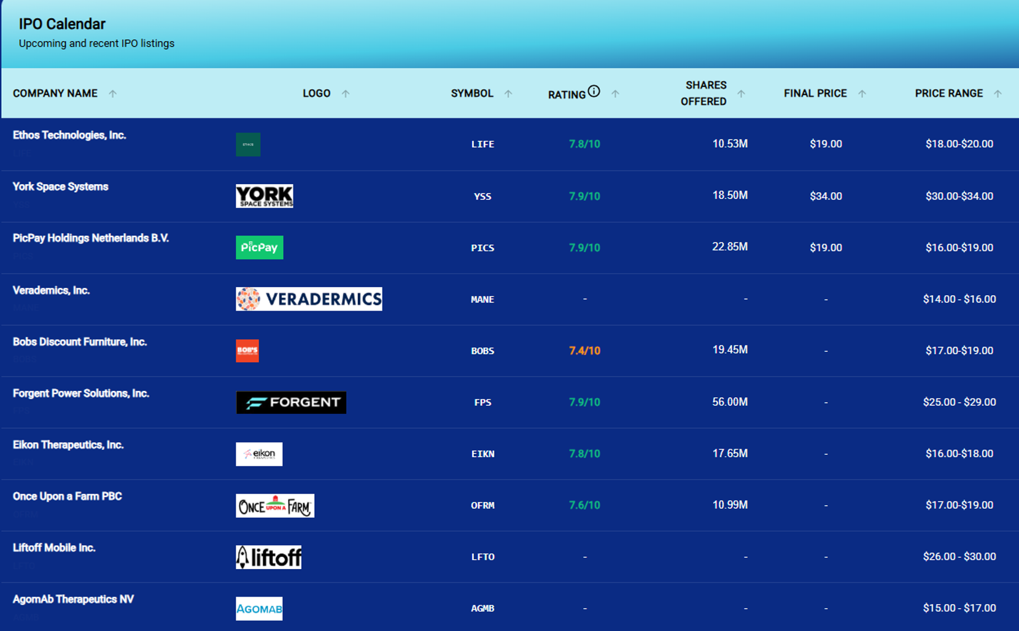The height and width of the screenshot is (631, 1019).
Task: Click the Forgent logo
Action: (x=291, y=402)
